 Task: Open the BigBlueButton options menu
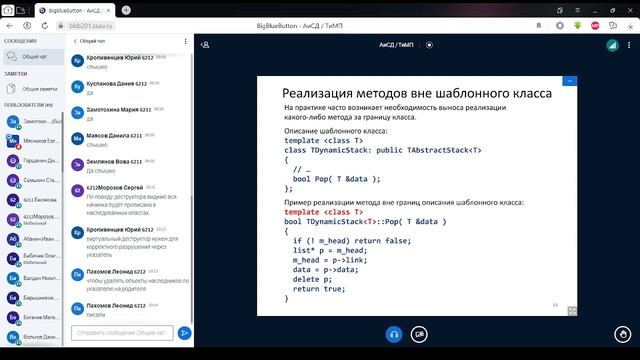coord(629,45)
